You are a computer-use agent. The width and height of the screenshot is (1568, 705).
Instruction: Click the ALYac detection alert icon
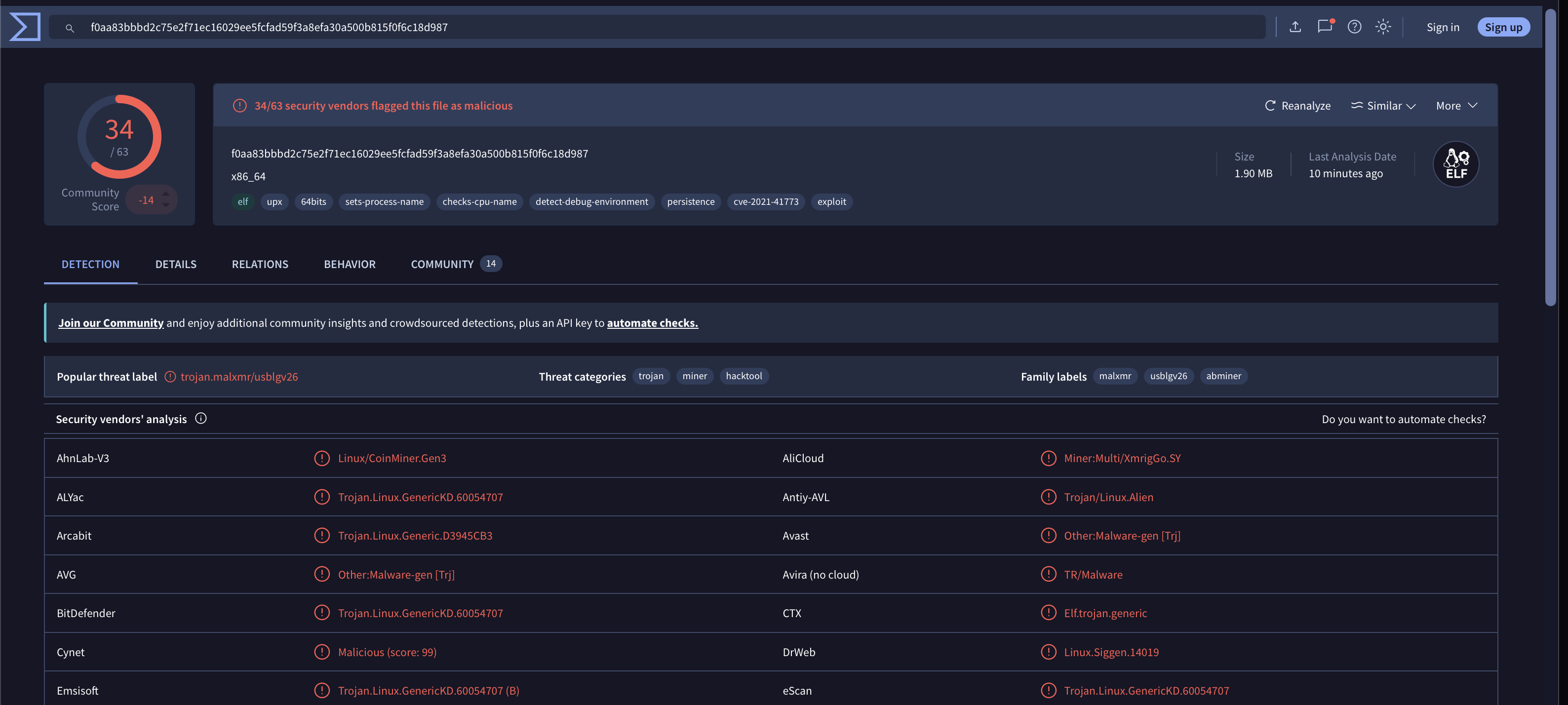322,497
